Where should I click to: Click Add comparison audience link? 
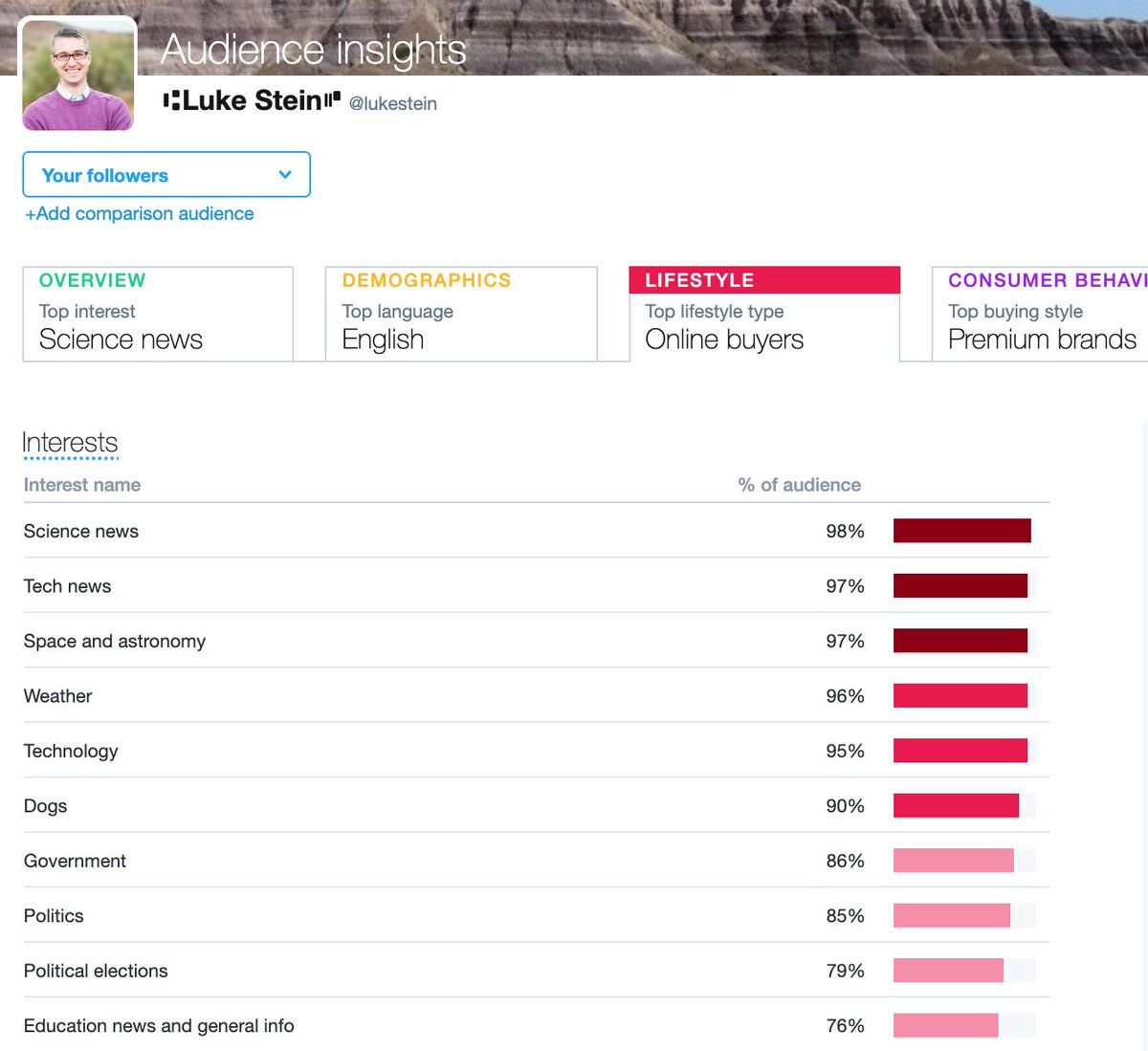coord(140,214)
